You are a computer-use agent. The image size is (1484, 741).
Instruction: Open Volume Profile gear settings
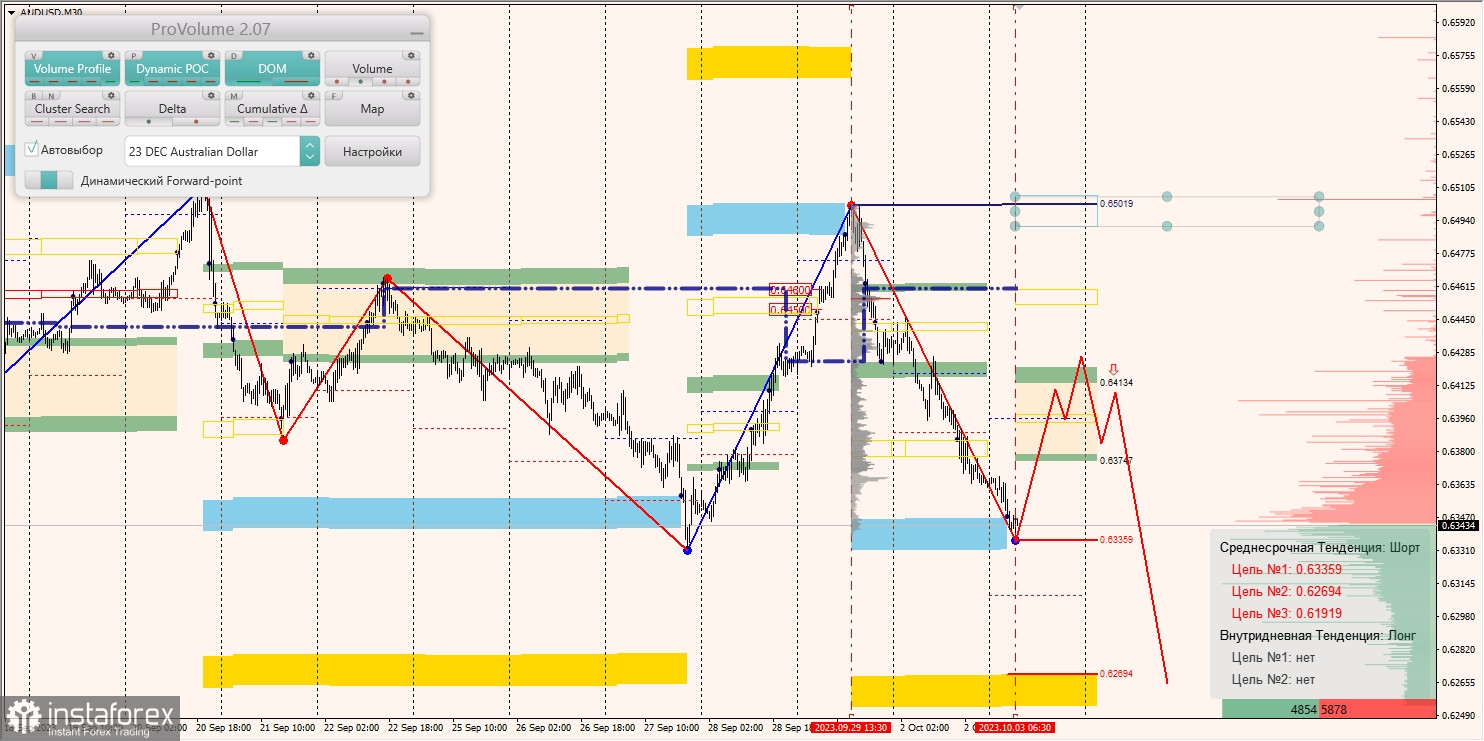pyautogui.click(x=111, y=56)
